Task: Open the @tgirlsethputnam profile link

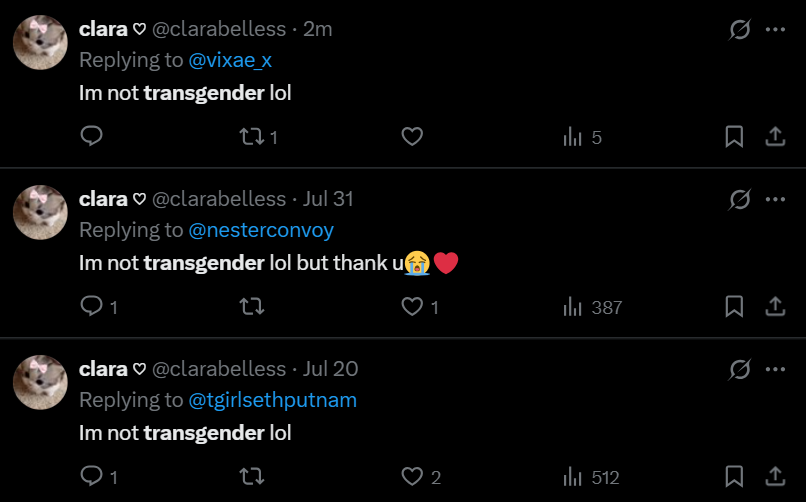Action: coord(272,400)
